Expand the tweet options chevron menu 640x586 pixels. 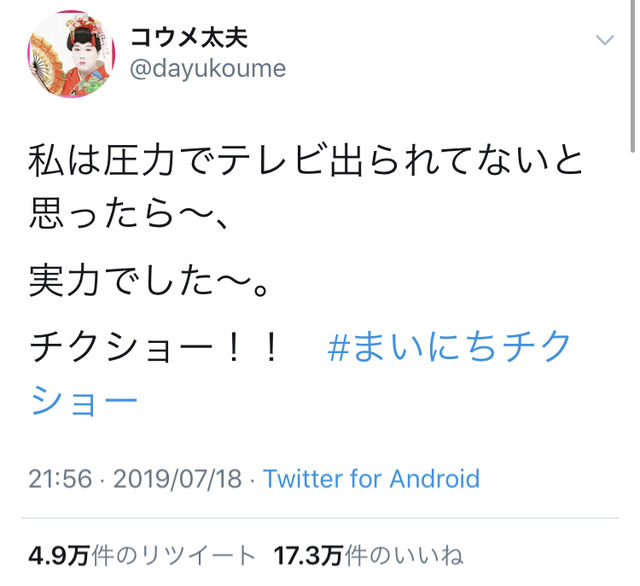[x=604, y=40]
